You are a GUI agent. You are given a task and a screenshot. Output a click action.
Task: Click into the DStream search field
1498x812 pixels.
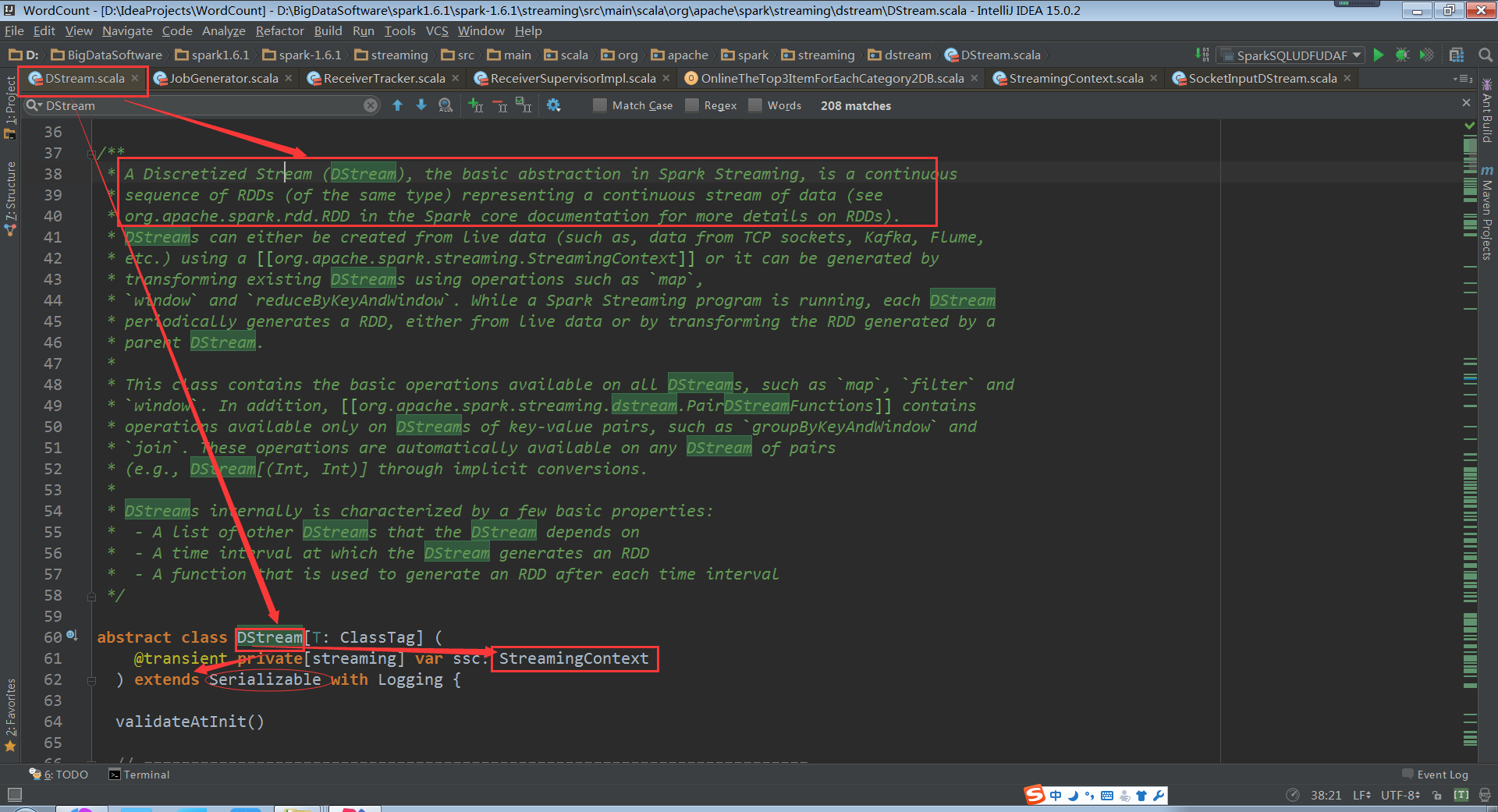[x=203, y=105]
